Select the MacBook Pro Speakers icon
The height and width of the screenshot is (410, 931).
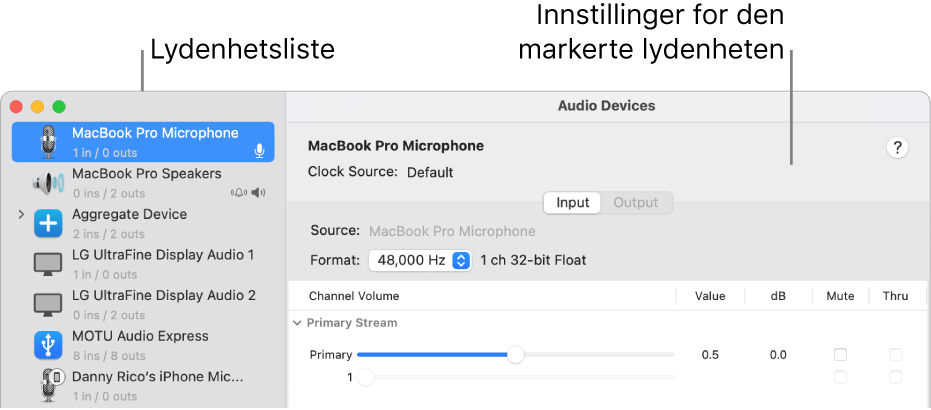pos(48,183)
